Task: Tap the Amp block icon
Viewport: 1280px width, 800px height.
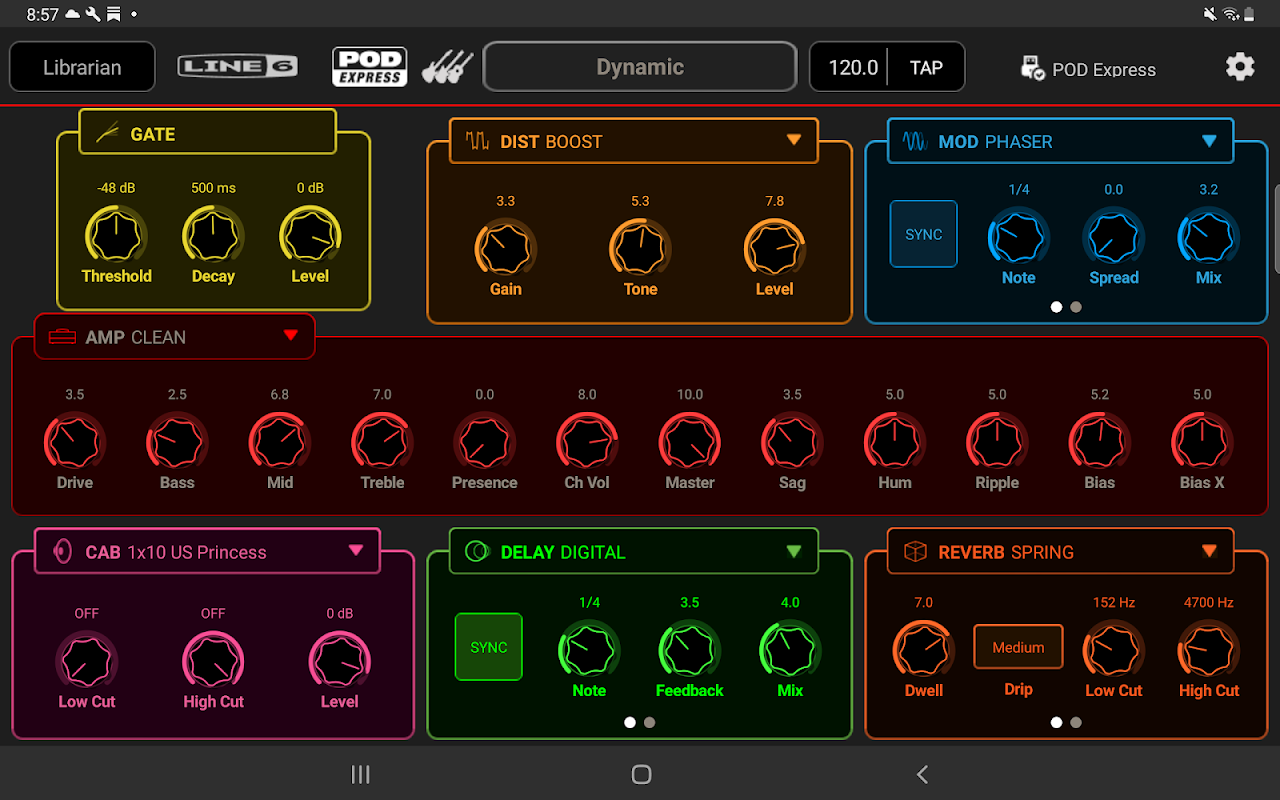Action: pos(62,337)
